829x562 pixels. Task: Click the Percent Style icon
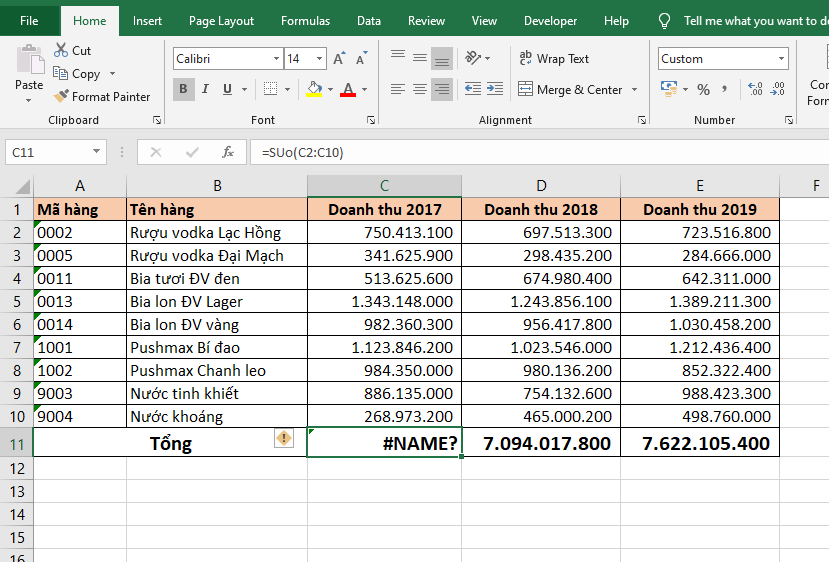click(703, 90)
